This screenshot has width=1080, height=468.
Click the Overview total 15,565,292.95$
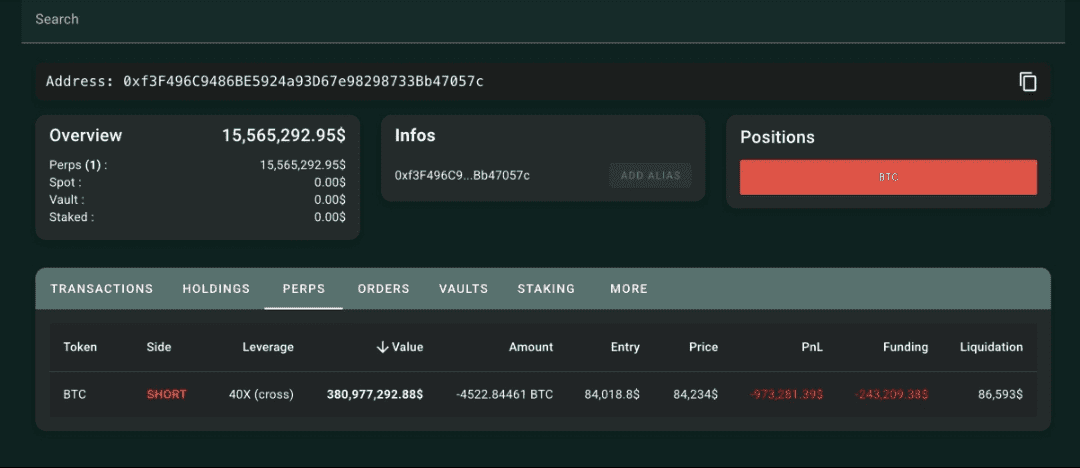coord(284,136)
